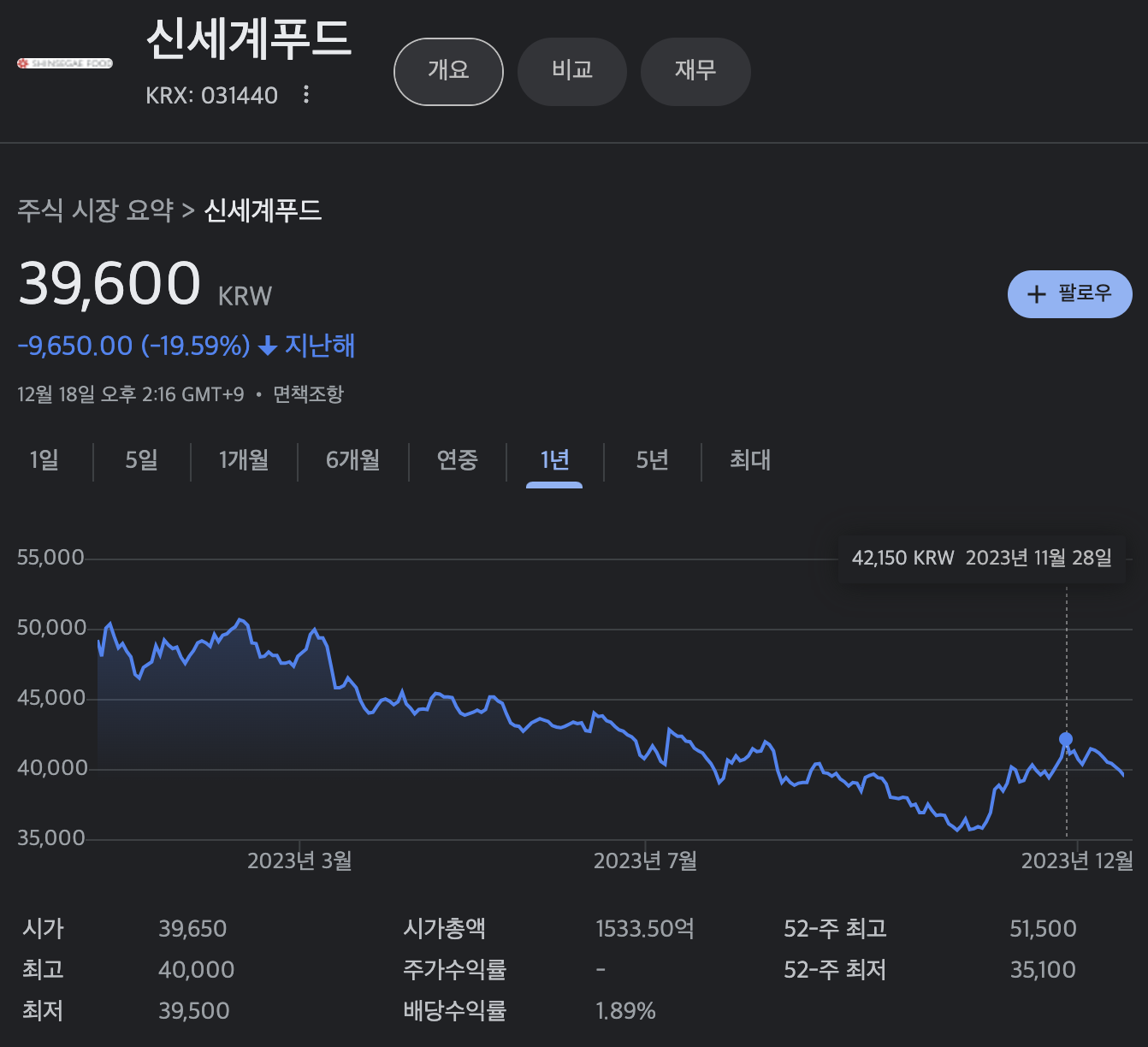This screenshot has height=1047, width=1148.
Task: Click the 시가총액 label
Action: 444,929
